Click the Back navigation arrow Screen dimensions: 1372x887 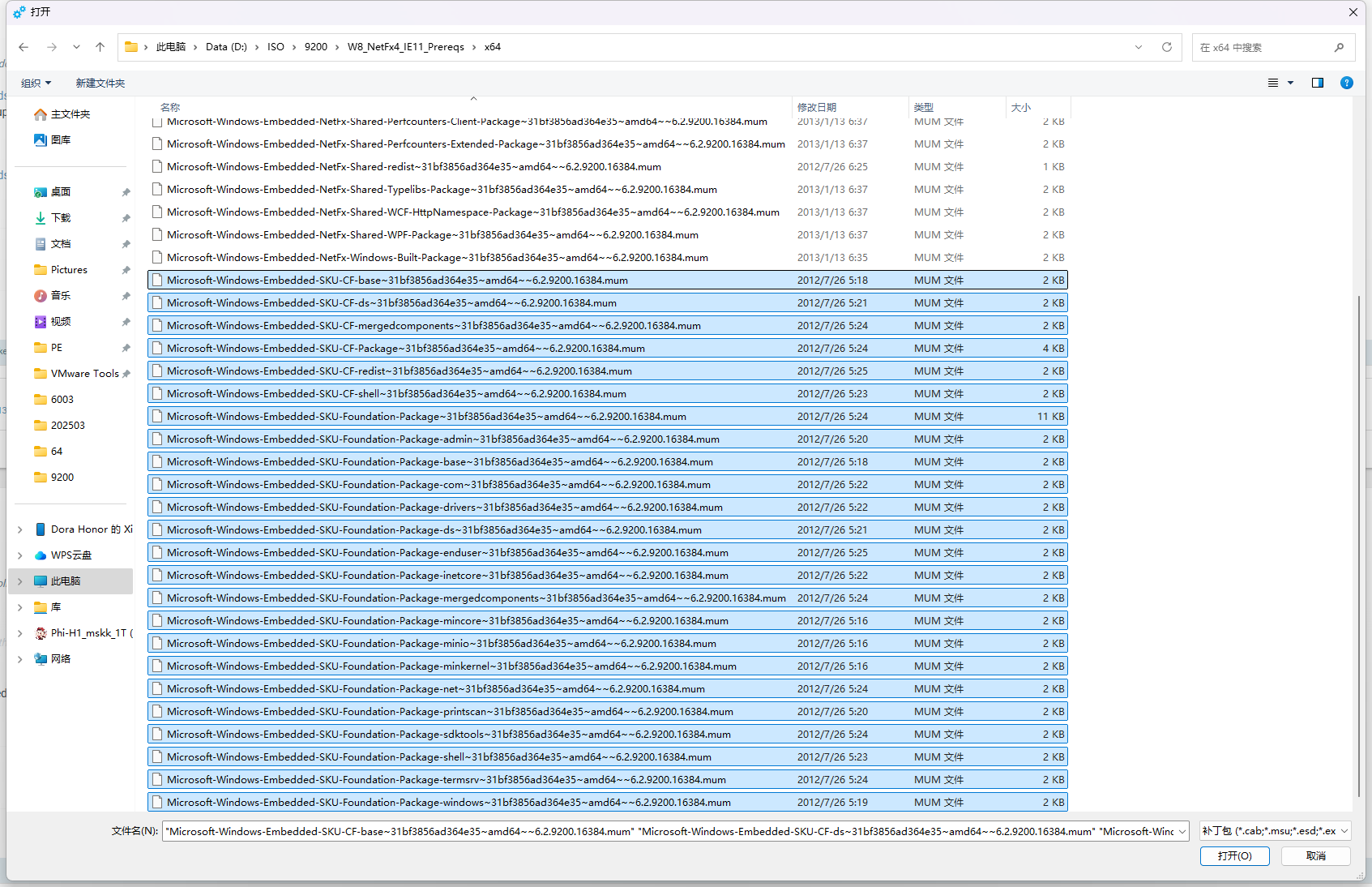coord(24,47)
